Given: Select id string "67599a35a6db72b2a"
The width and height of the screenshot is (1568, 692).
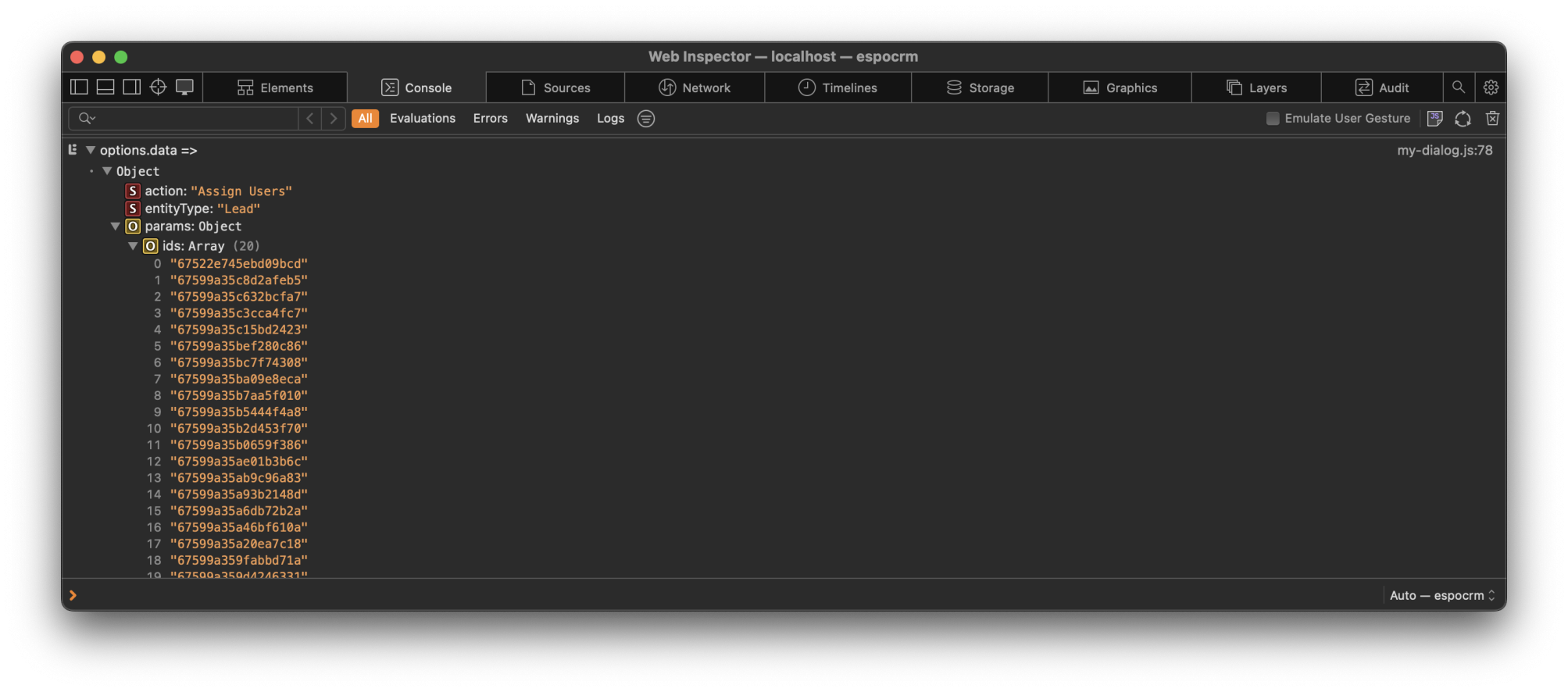Looking at the screenshot, I should click(x=239, y=511).
